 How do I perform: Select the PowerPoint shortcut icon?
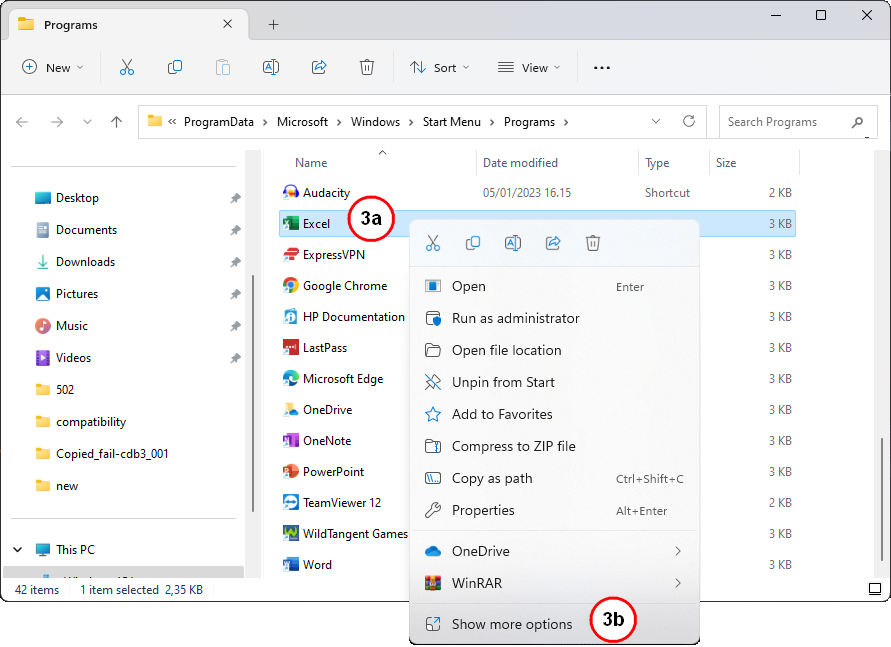(290, 471)
